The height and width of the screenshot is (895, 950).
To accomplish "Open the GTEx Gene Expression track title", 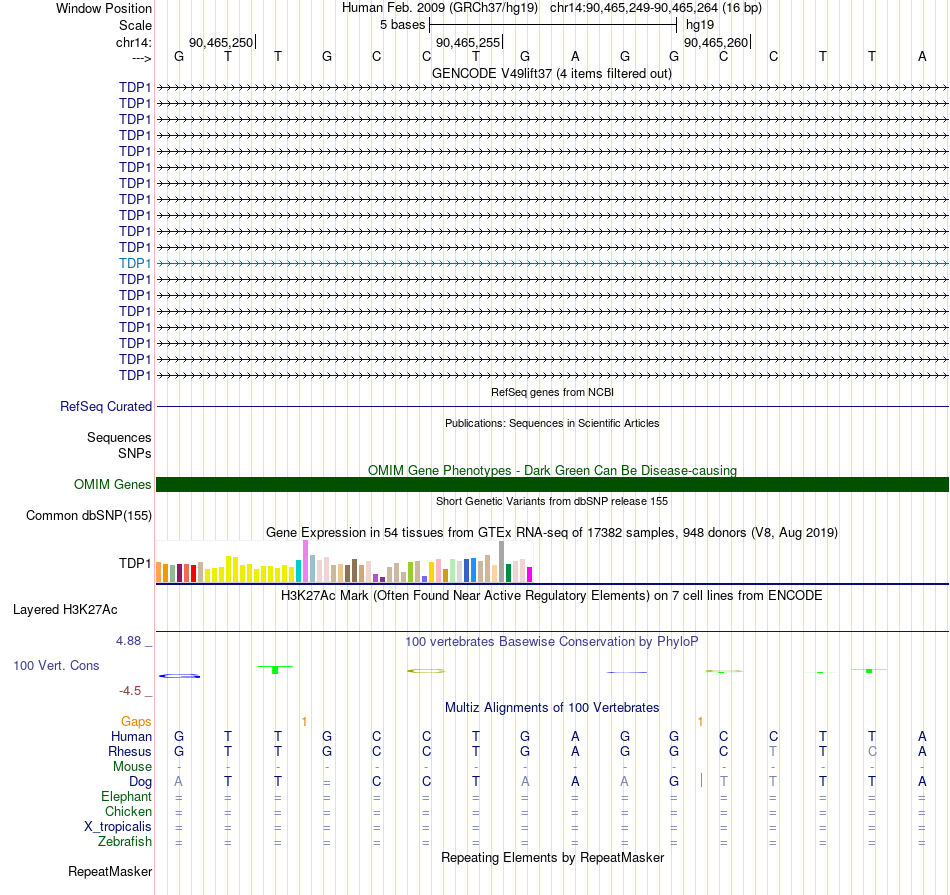I will click(552, 532).
